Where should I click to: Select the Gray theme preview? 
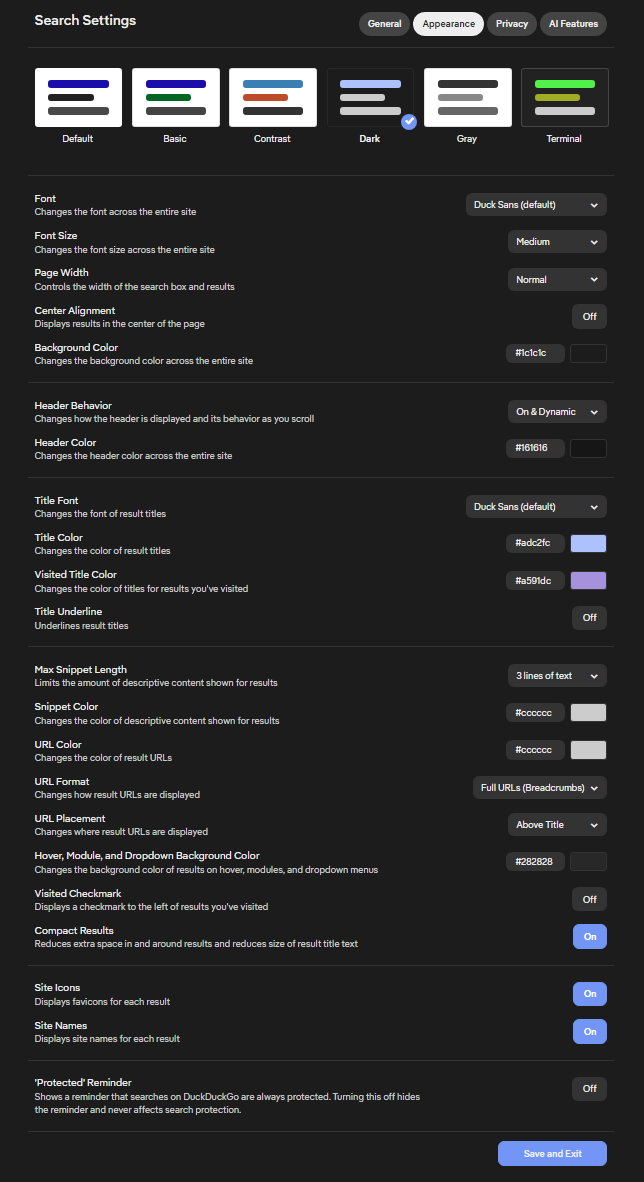pyautogui.click(x=467, y=98)
